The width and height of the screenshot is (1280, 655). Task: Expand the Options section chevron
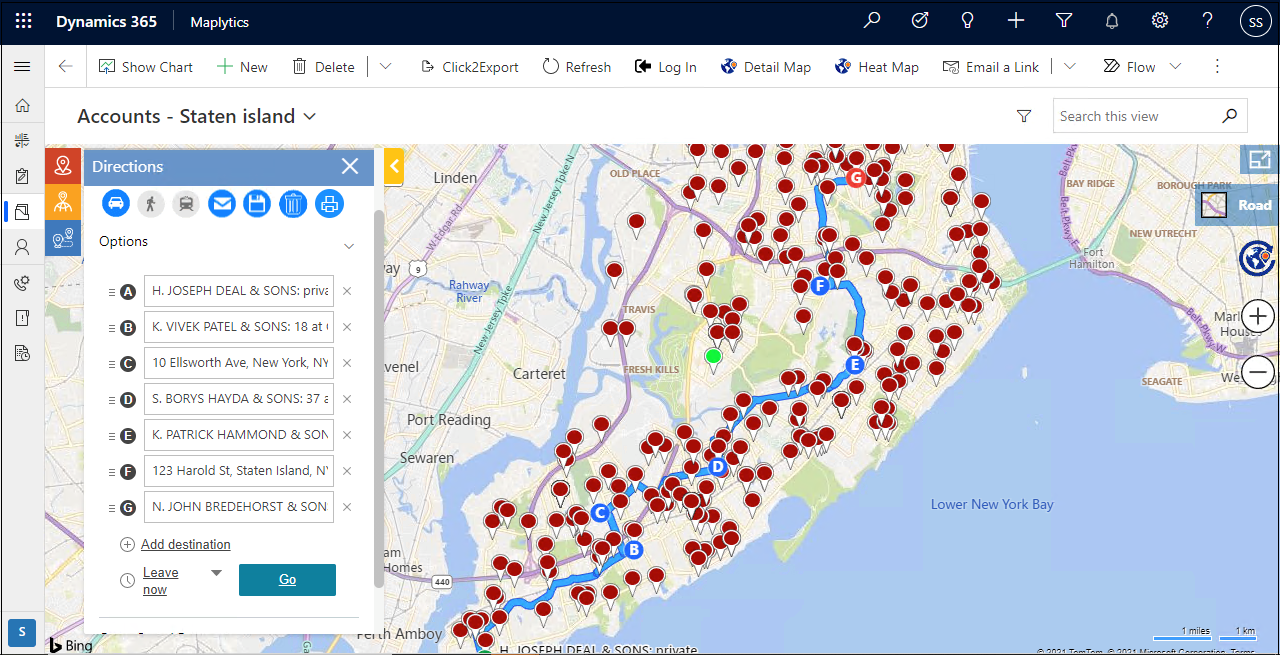coord(349,246)
